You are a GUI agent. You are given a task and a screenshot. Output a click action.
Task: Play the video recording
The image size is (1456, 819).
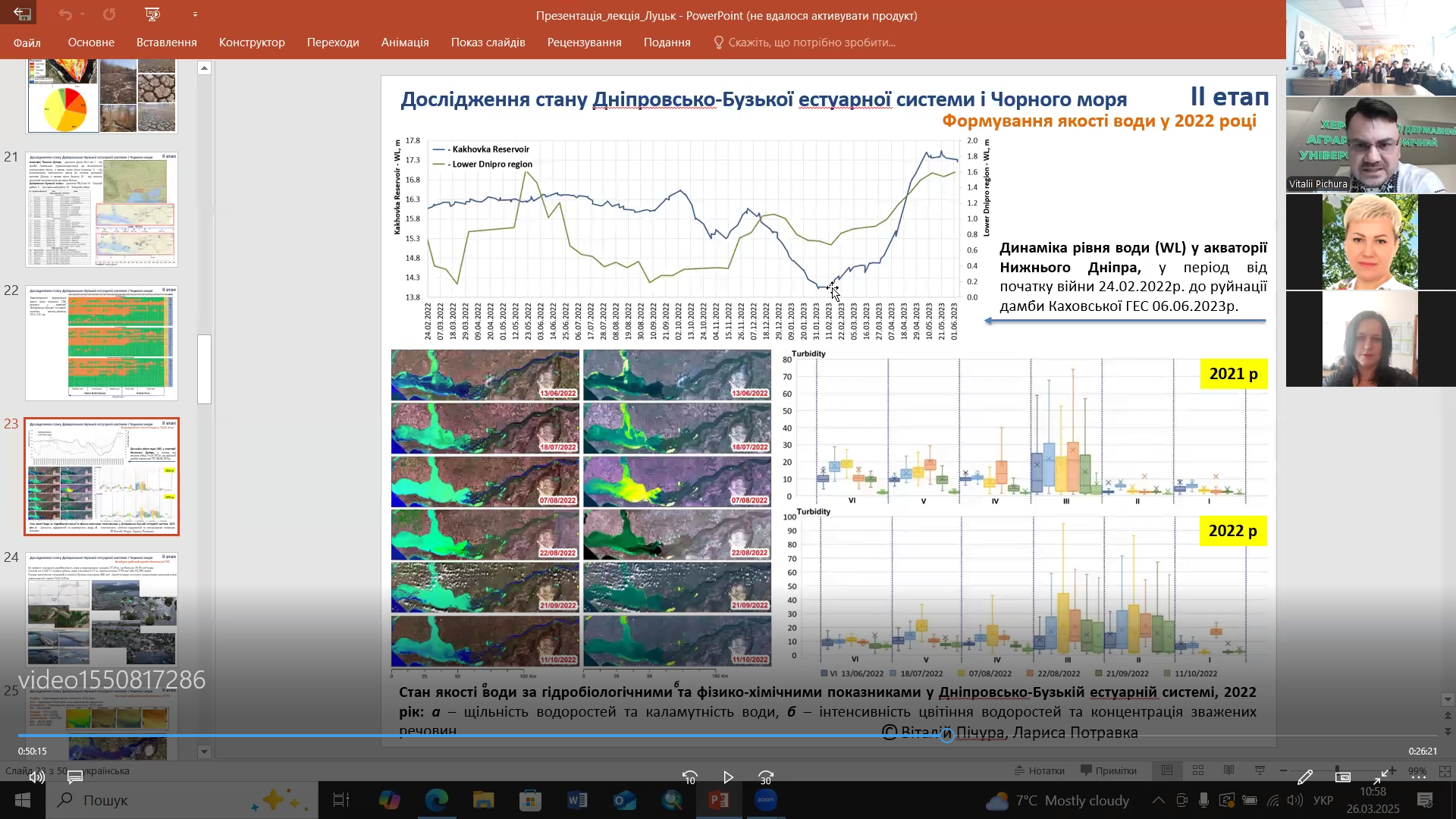pos(728,777)
